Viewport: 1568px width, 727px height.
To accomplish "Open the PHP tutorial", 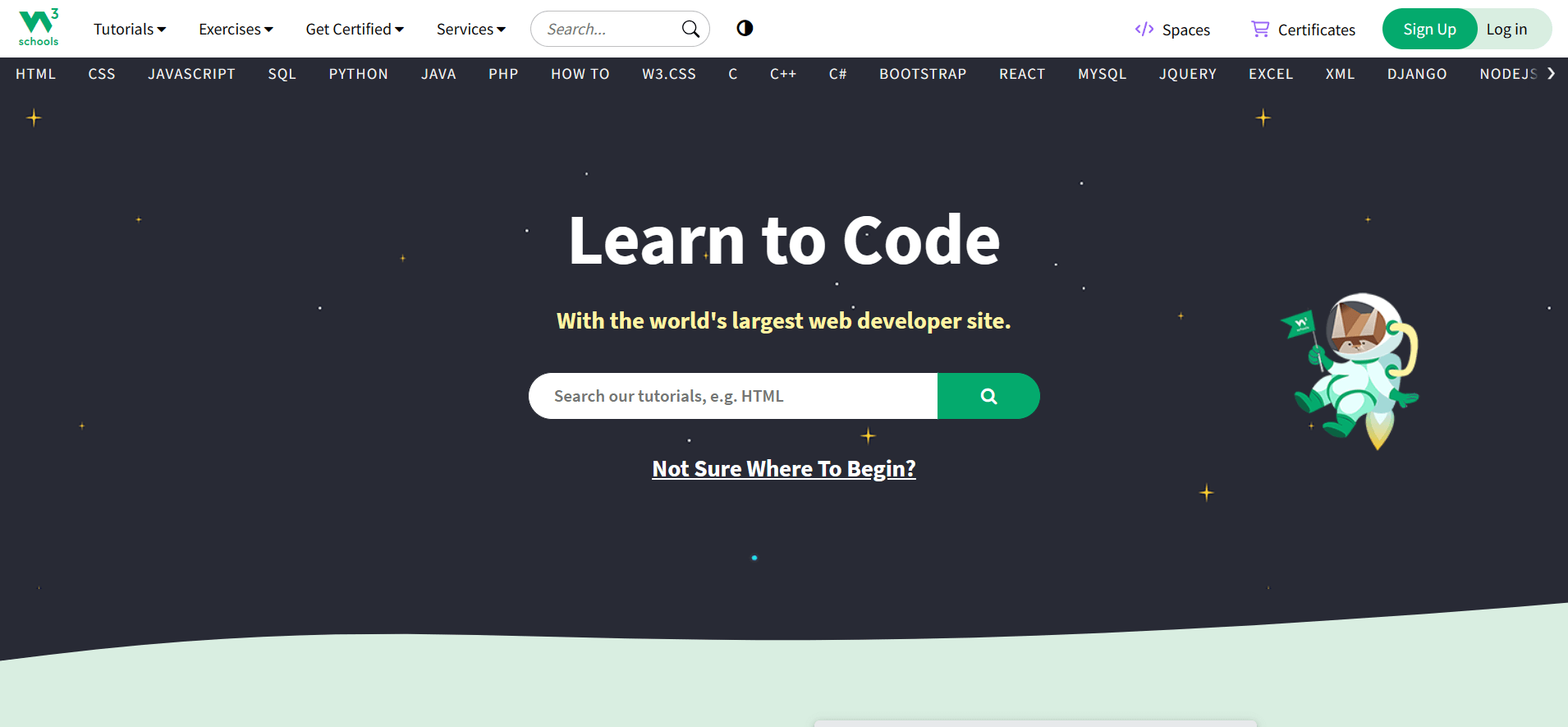I will 503,74.
